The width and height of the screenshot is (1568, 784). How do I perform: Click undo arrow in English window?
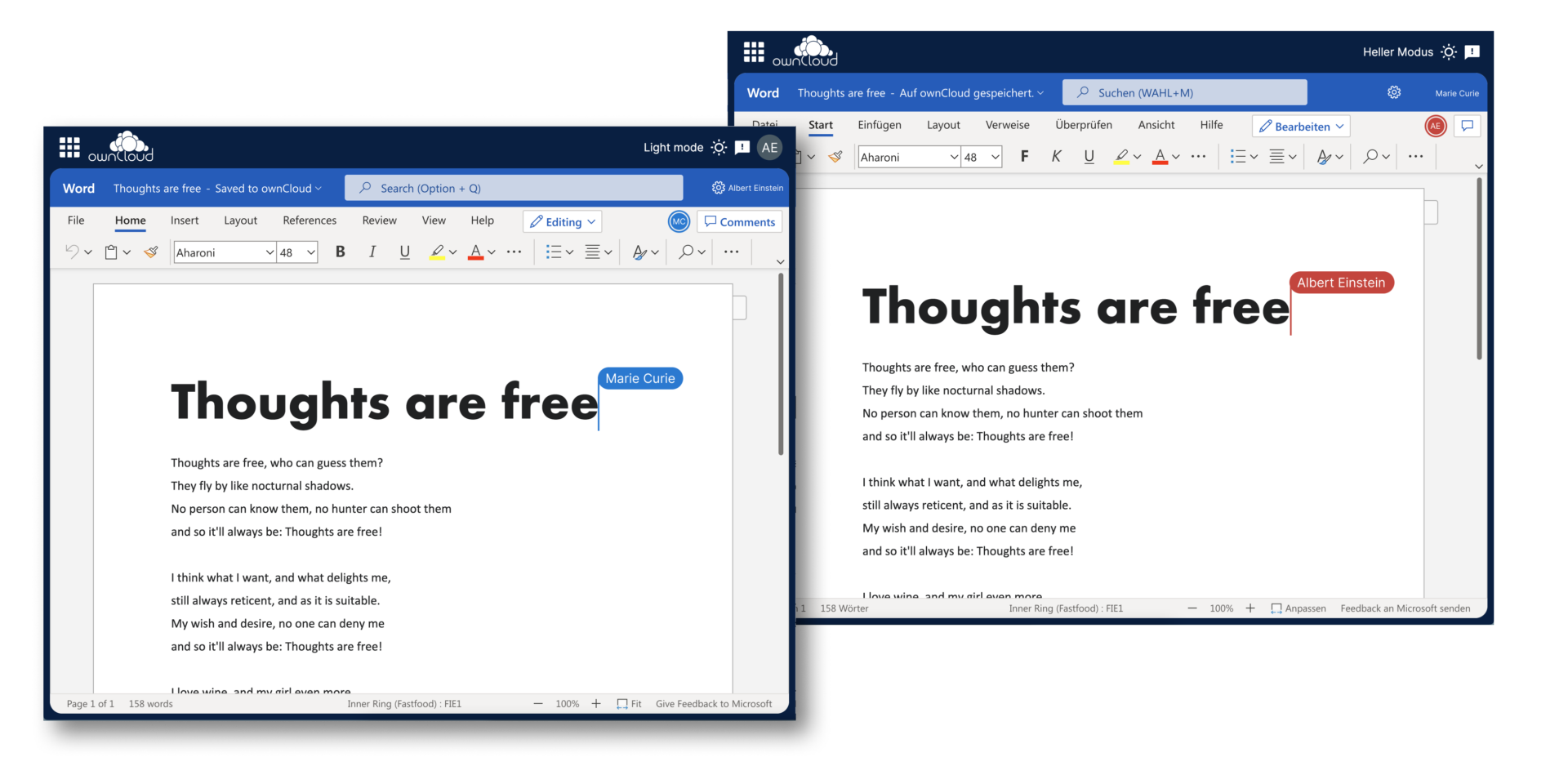click(x=73, y=252)
